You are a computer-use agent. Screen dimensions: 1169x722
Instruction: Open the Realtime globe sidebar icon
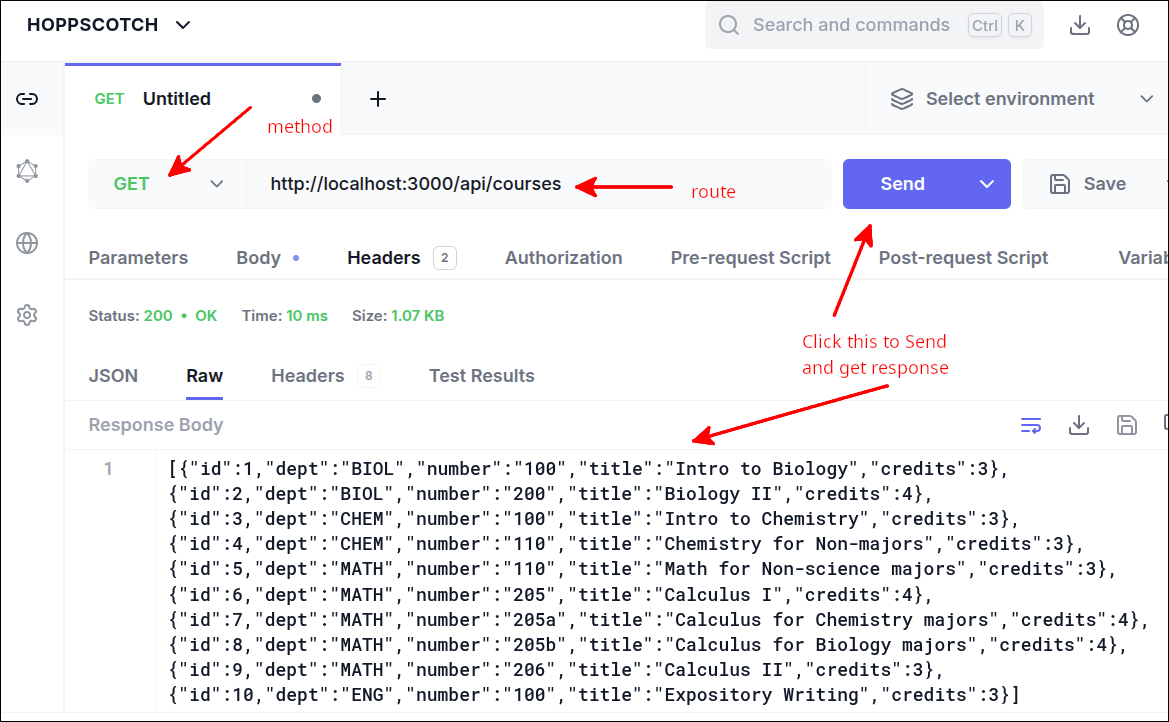click(27, 243)
